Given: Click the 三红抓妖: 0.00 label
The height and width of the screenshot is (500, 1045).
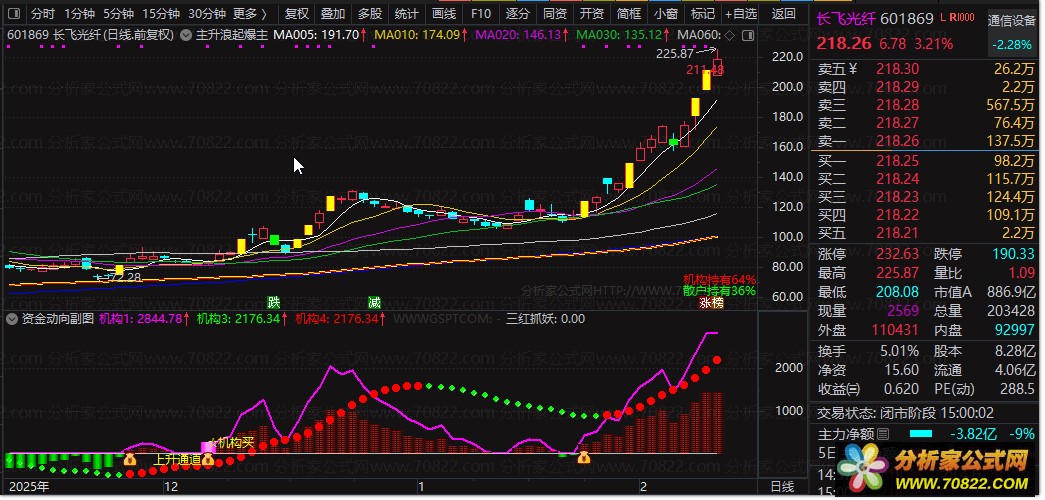Looking at the screenshot, I should [546, 319].
